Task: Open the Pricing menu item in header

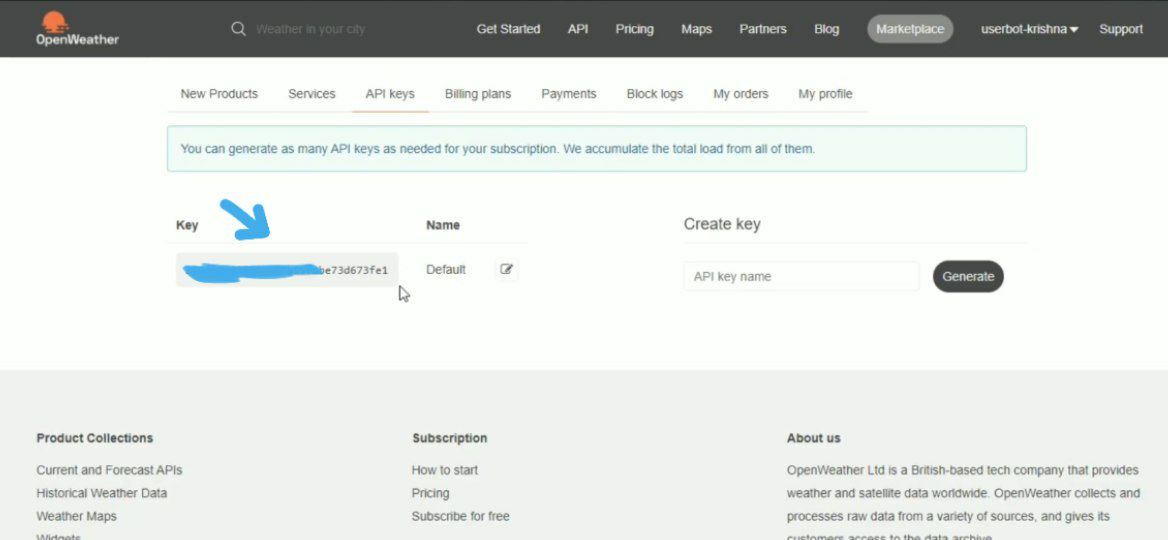Action: coord(634,29)
